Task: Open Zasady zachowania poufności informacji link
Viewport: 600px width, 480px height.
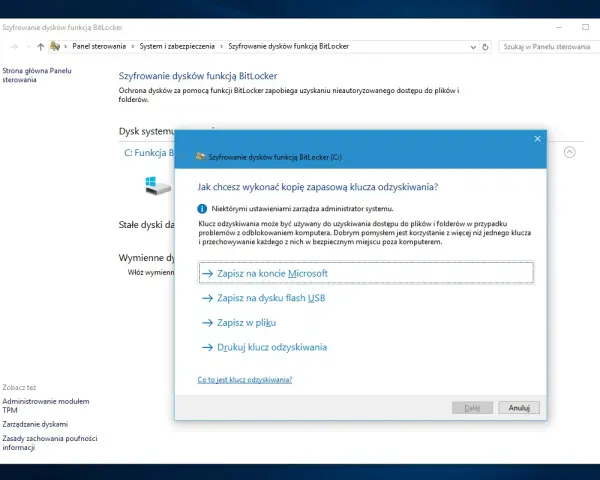Action: (50, 443)
